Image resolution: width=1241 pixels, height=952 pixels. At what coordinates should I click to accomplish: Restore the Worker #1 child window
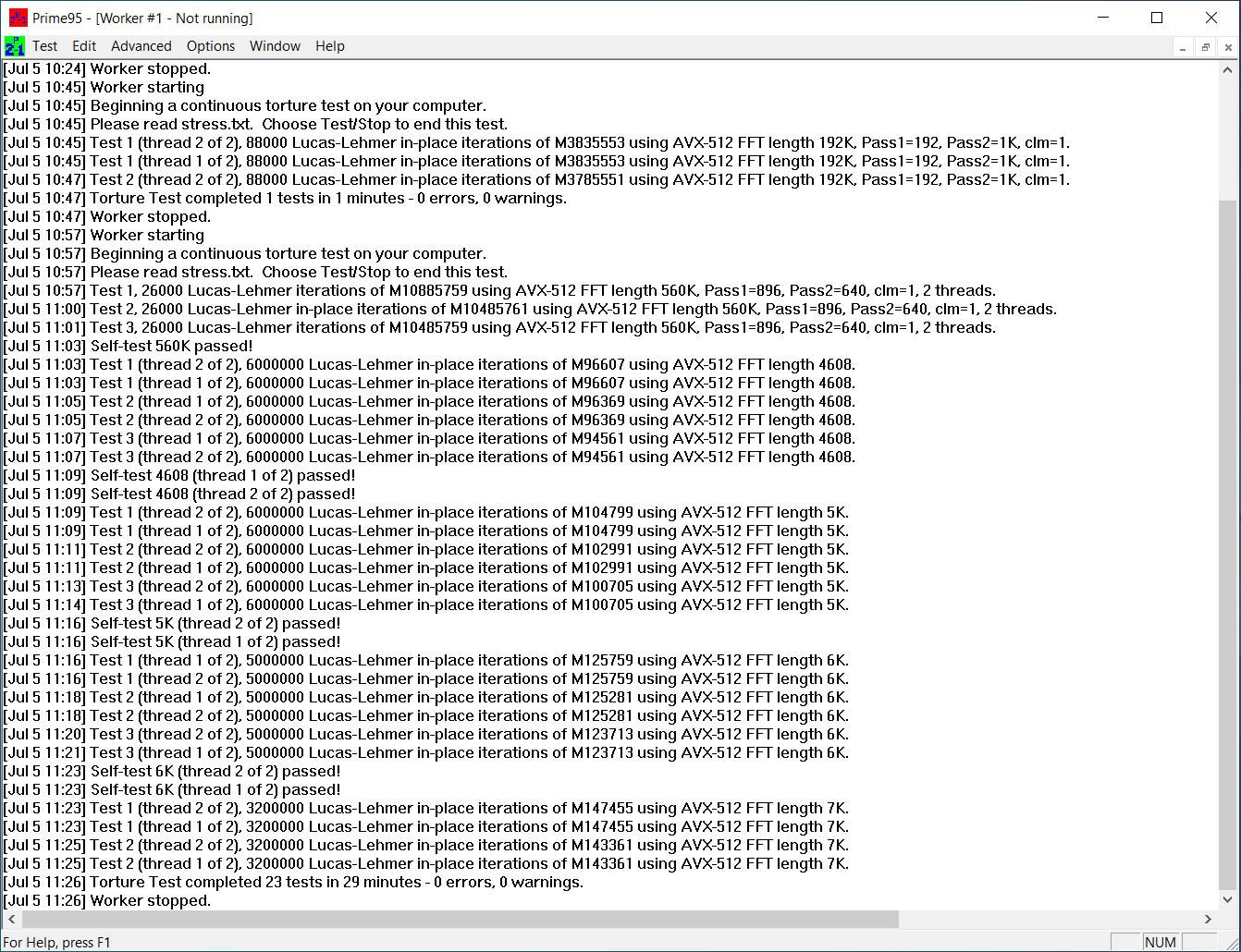[1205, 46]
